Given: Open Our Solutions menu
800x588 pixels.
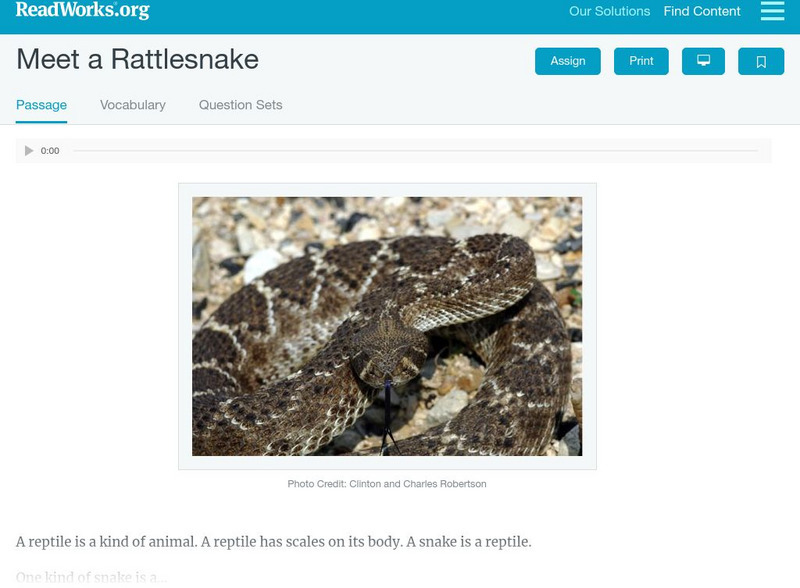Looking at the screenshot, I should coord(609,11).
